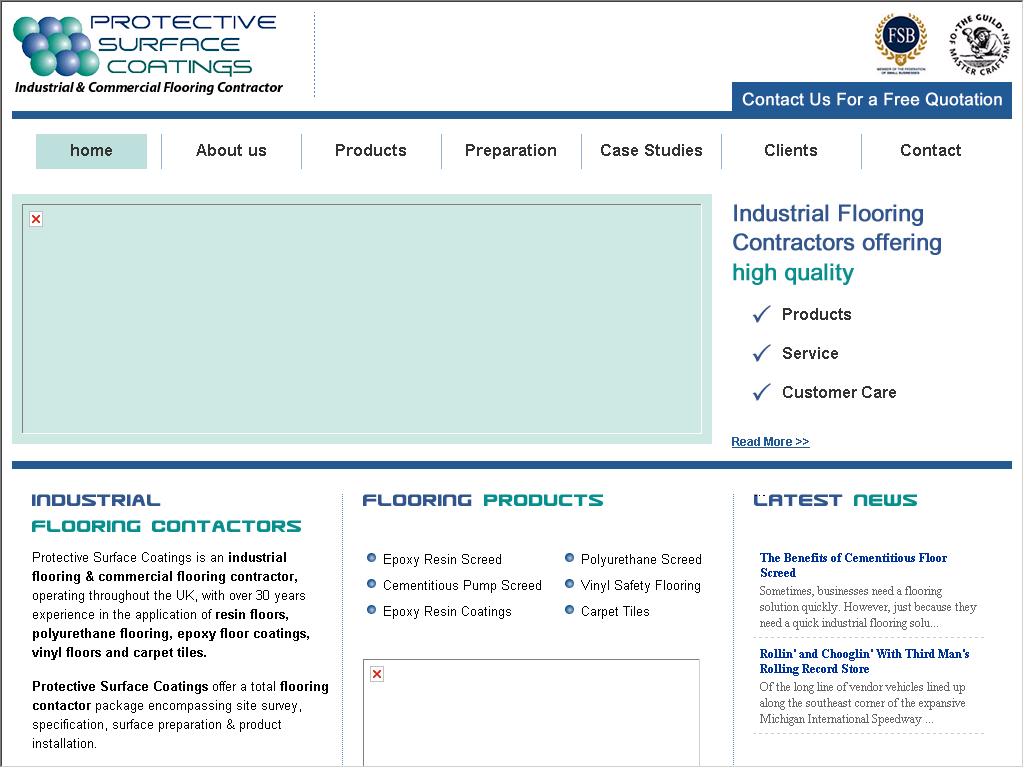Go to the Contact page
1024x768 pixels.
pos(931,151)
